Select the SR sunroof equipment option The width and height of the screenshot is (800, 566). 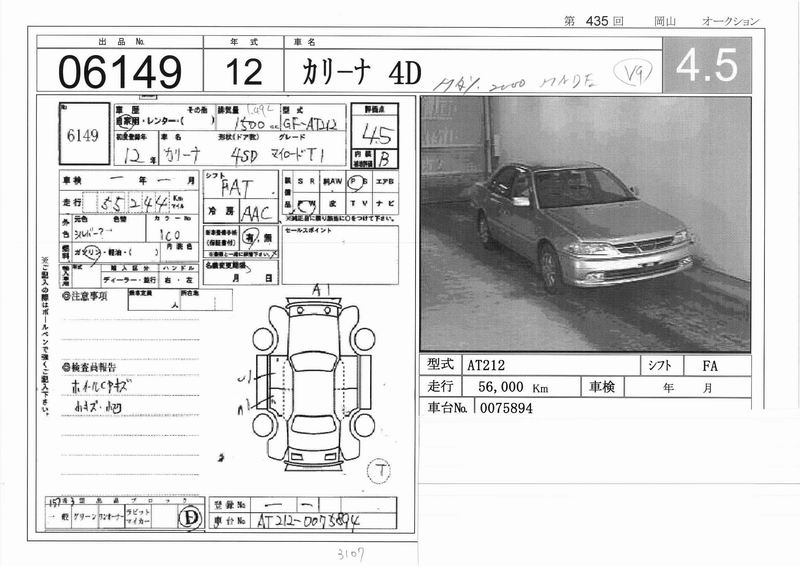tap(304, 183)
